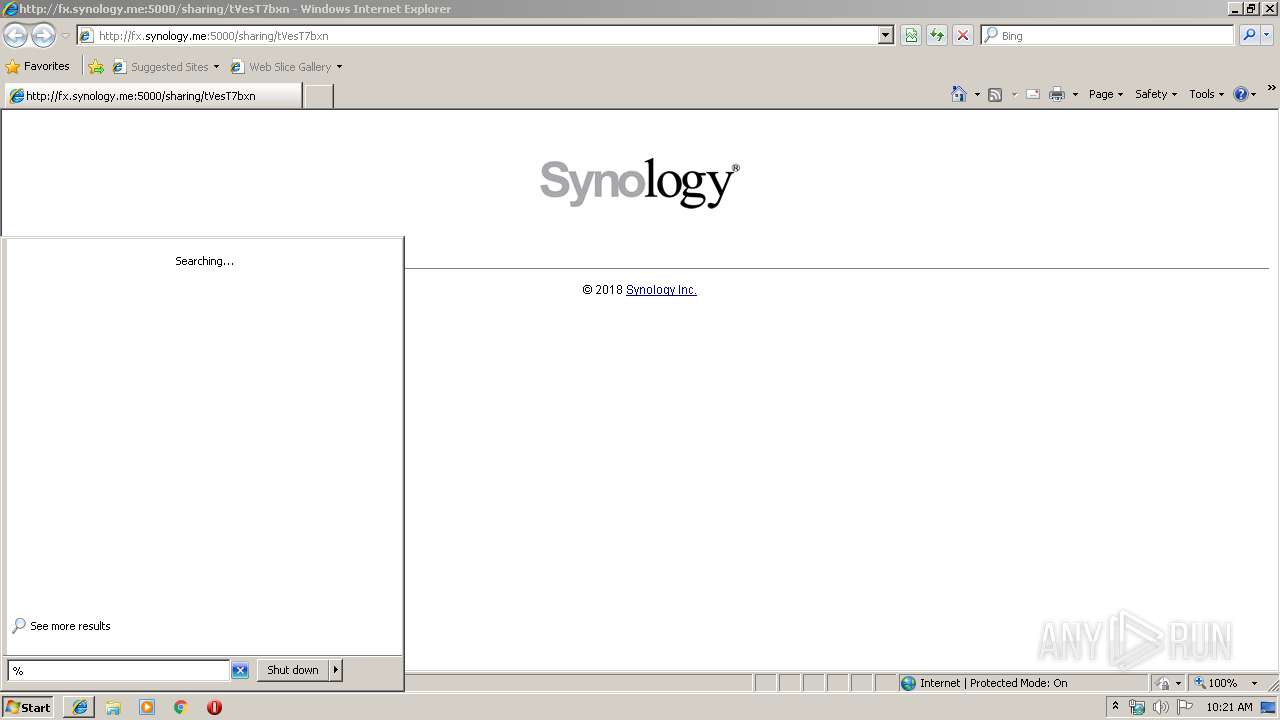This screenshot has width=1280, height=720.
Task: Click the Compatibility View icon
Action: (x=911, y=35)
